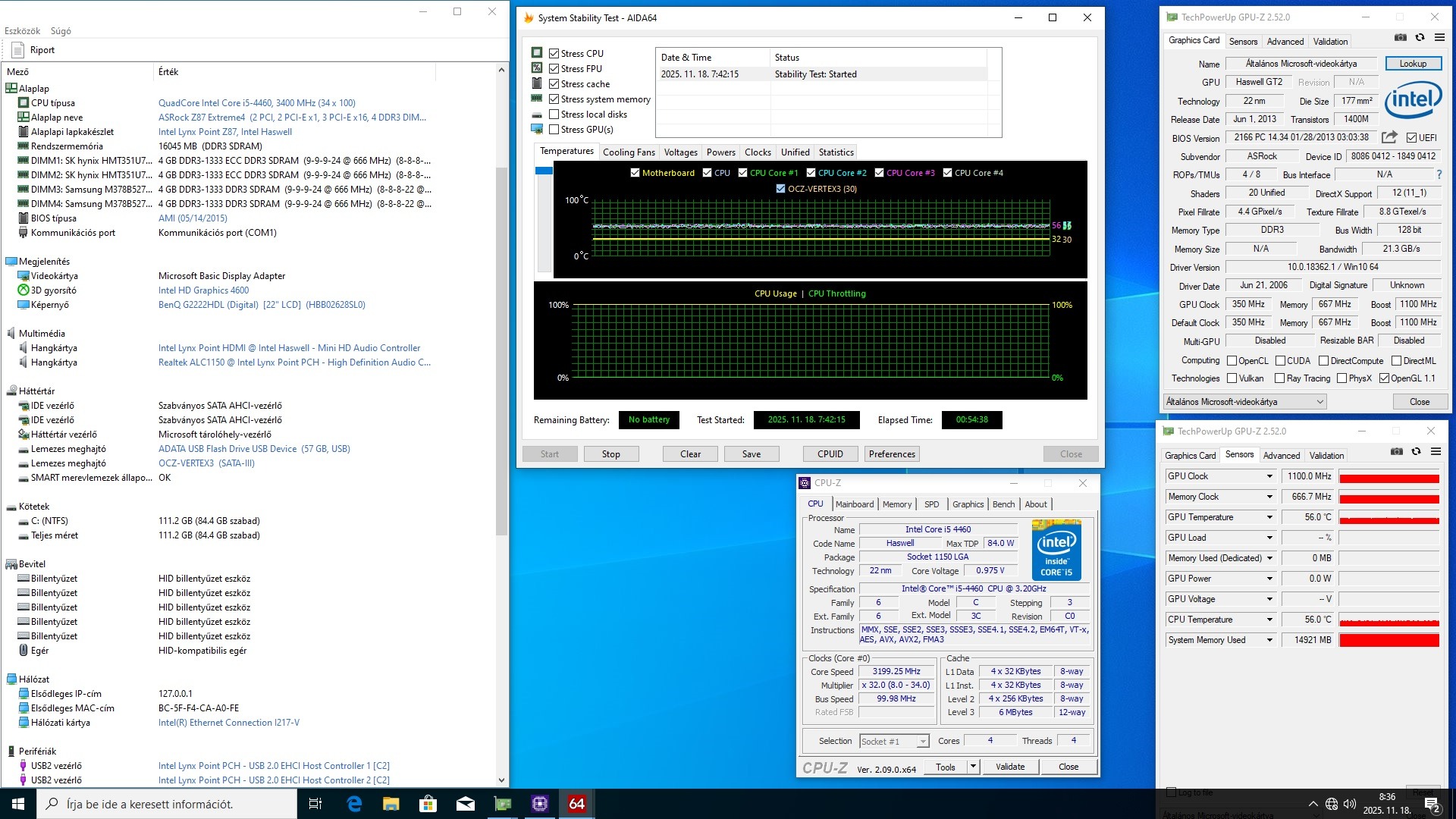Click the refresh icon in the GPU-Z Graphics Card window
Image resolution: width=1456 pixels, height=819 pixels.
[1420, 37]
